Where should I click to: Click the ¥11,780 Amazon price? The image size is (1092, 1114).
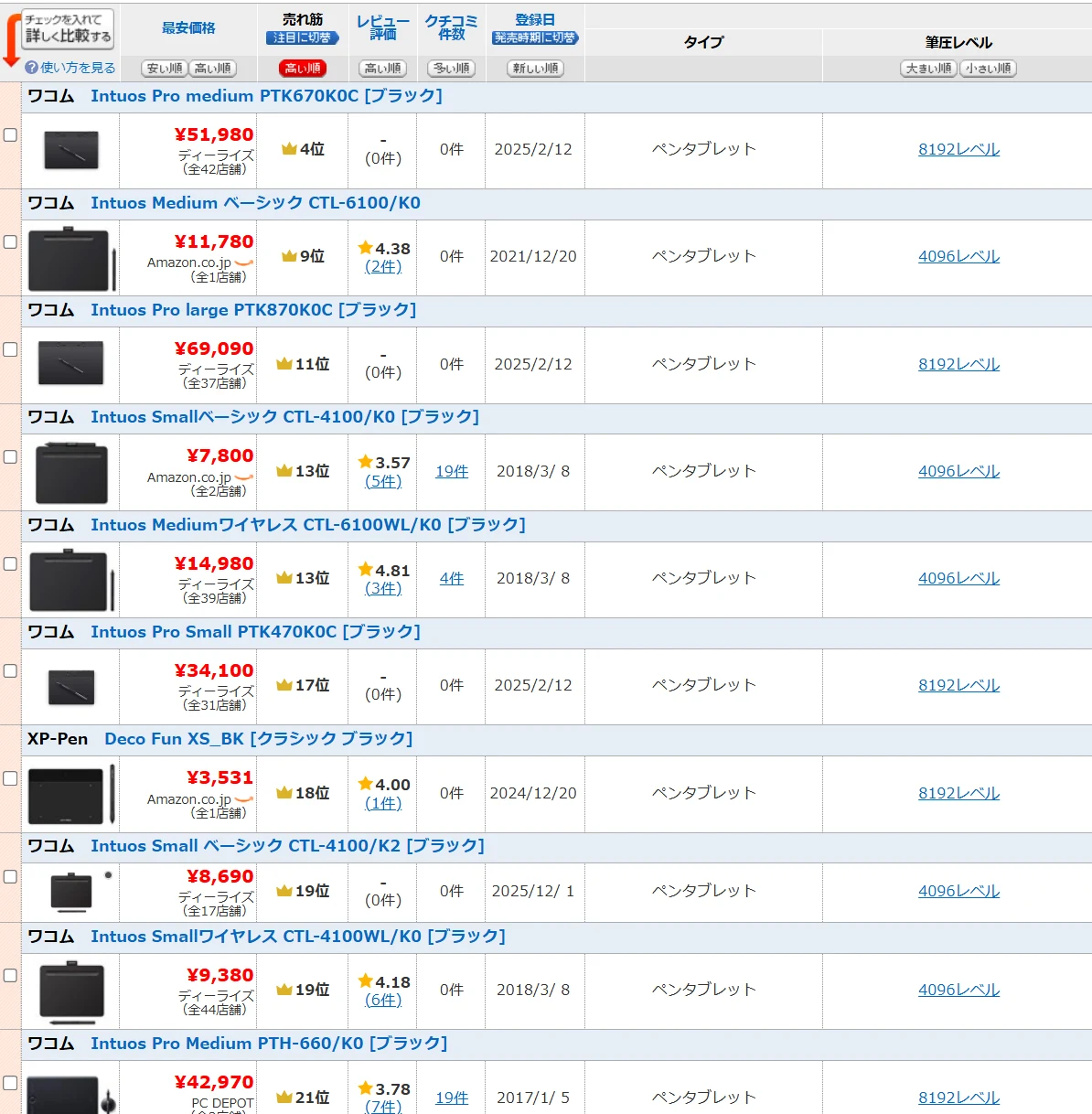214,241
